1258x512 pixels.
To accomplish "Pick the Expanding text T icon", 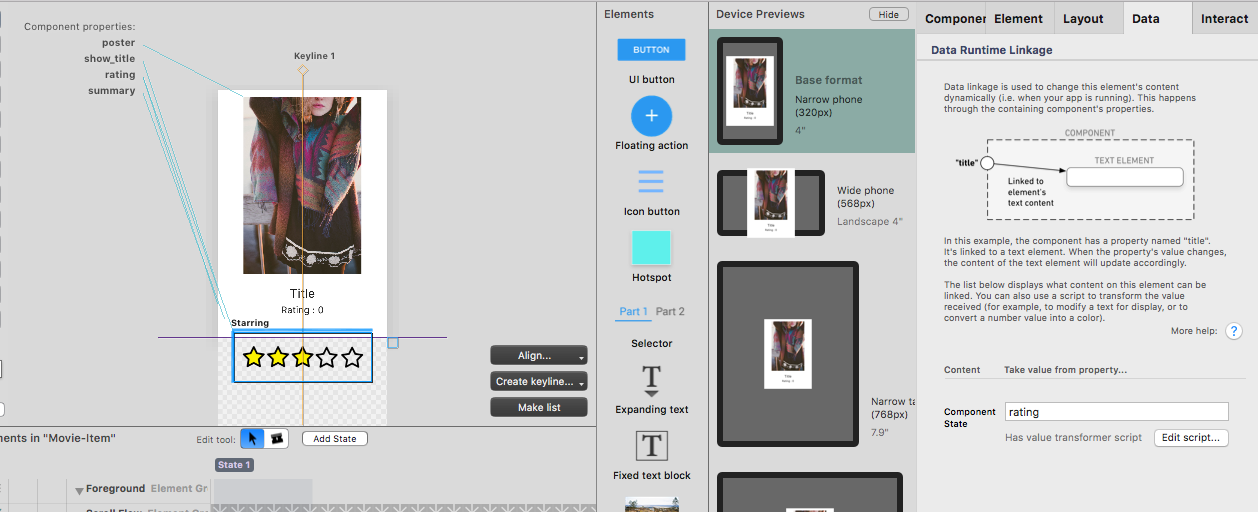I will tap(651, 381).
